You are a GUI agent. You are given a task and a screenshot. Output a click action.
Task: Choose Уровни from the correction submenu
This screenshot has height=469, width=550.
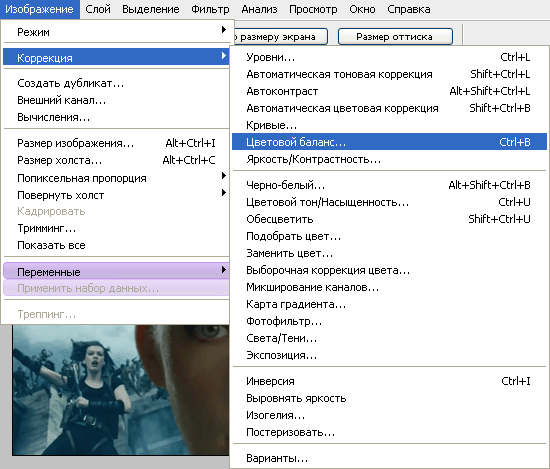[x=389, y=57]
